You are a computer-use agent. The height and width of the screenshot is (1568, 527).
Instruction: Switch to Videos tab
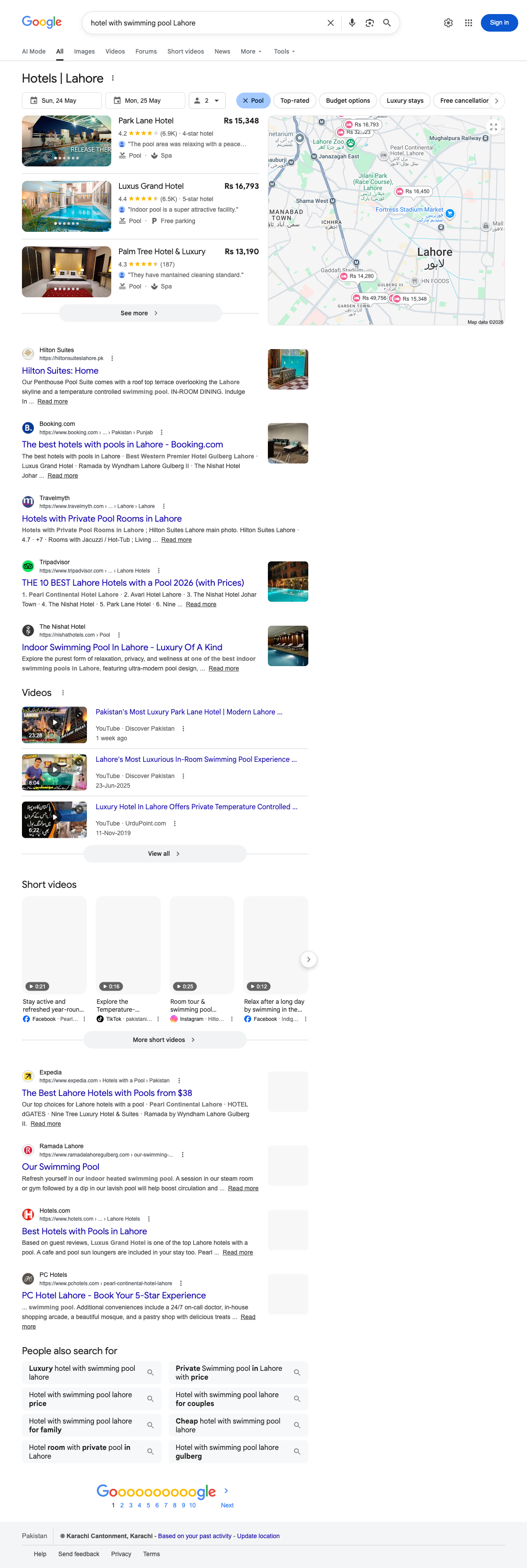click(115, 52)
